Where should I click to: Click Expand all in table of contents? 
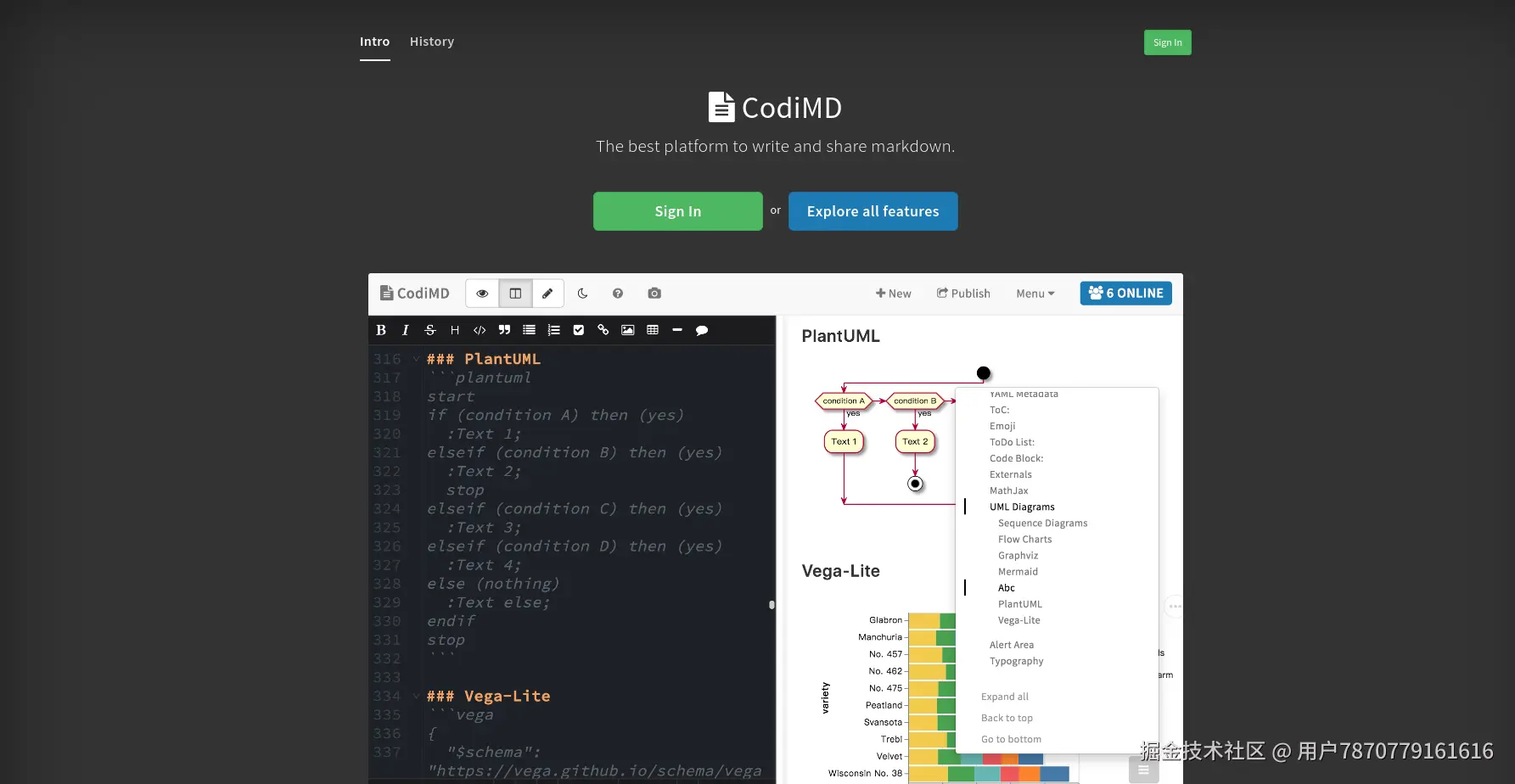tap(1005, 697)
